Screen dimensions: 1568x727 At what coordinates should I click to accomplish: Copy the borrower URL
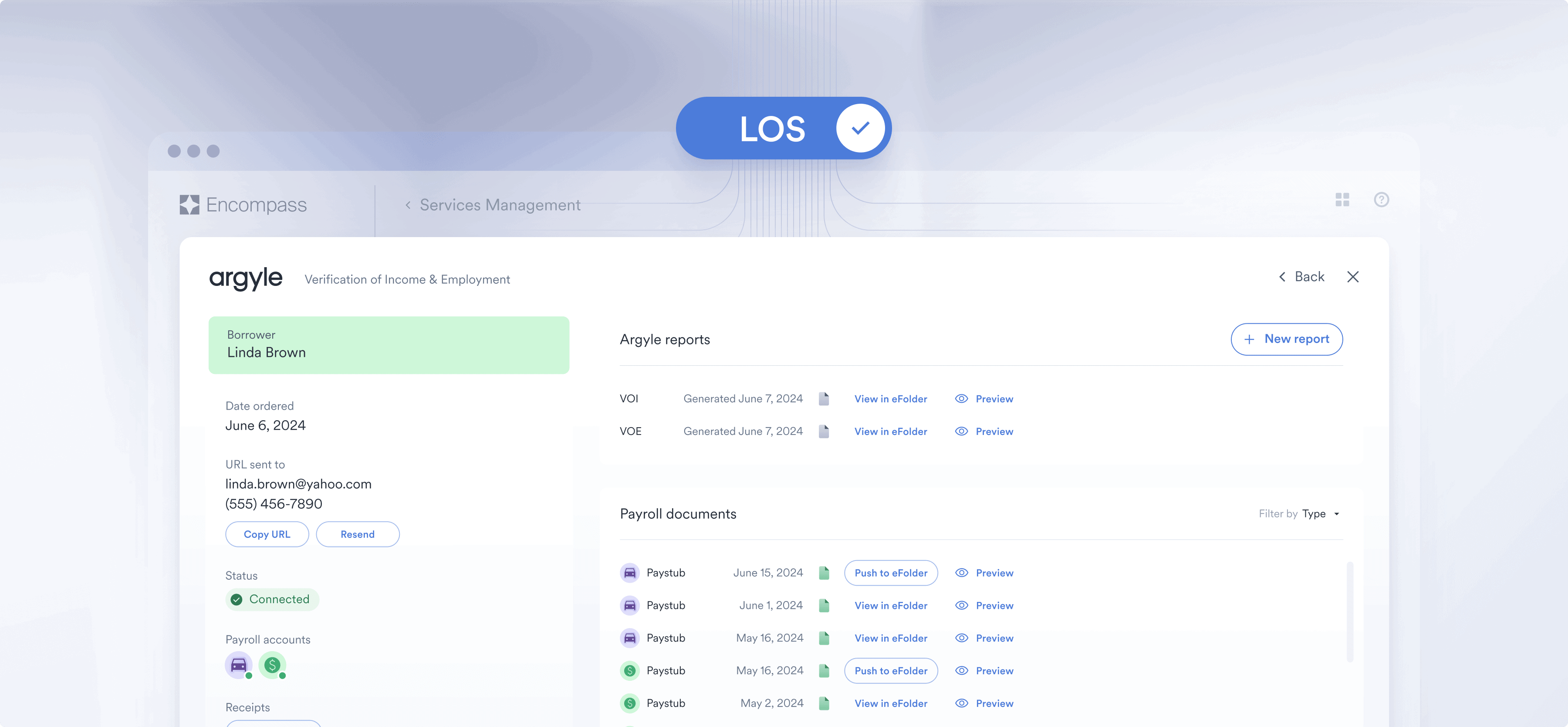267,534
